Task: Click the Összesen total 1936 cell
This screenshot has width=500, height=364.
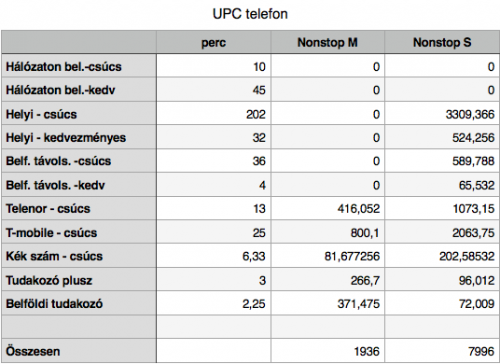Action: click(x=328, y=351)
